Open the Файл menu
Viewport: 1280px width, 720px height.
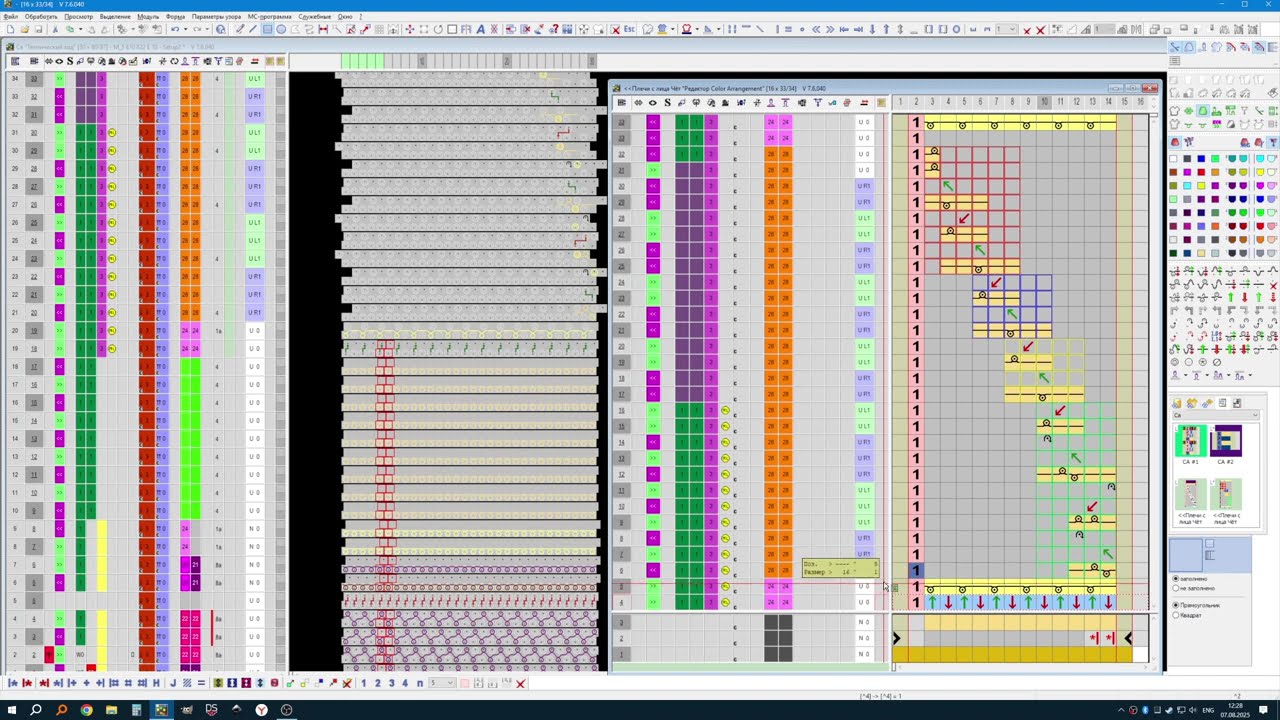tap(10, 17)
